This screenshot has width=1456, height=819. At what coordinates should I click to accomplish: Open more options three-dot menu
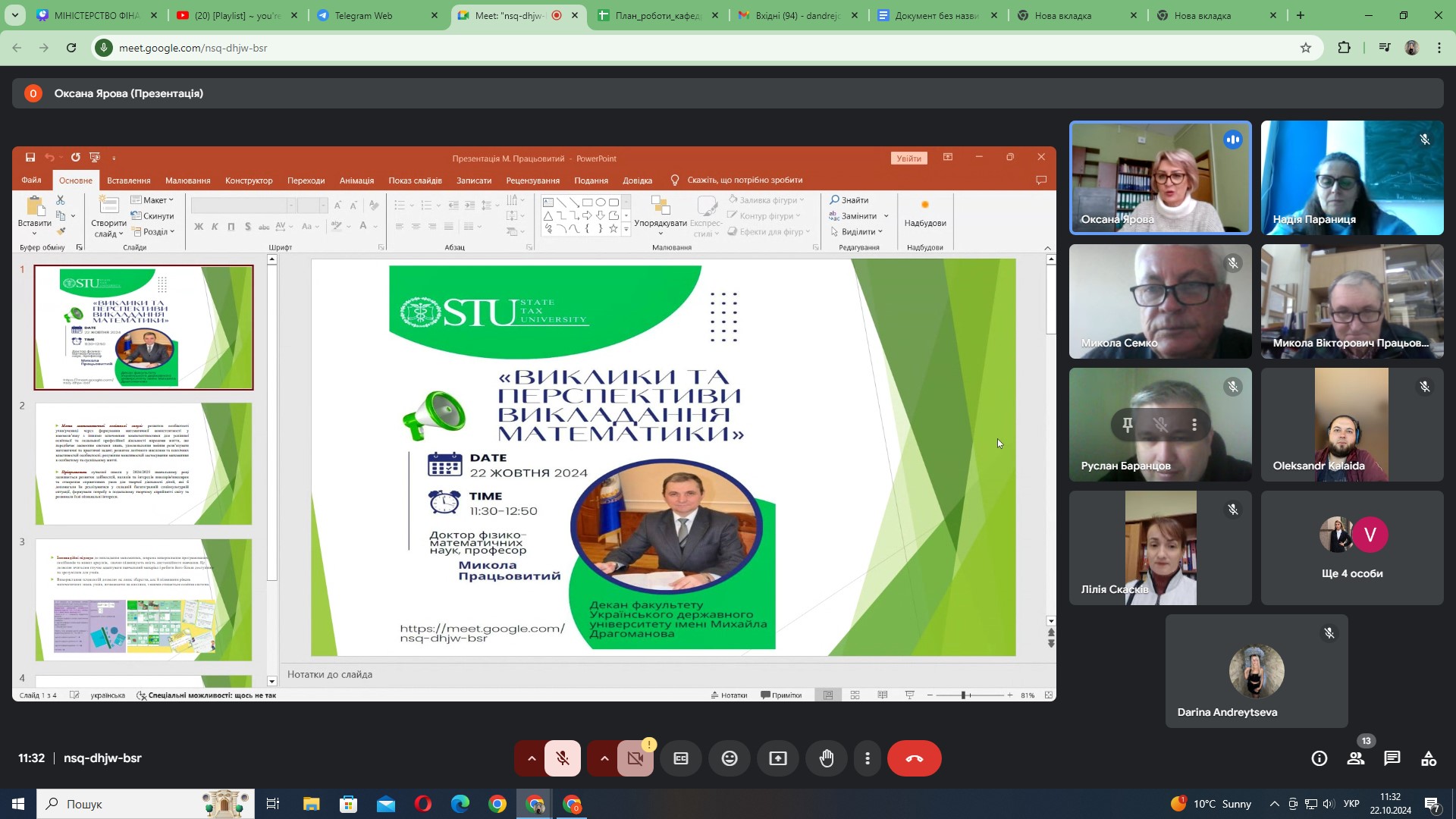coord(868,758)
